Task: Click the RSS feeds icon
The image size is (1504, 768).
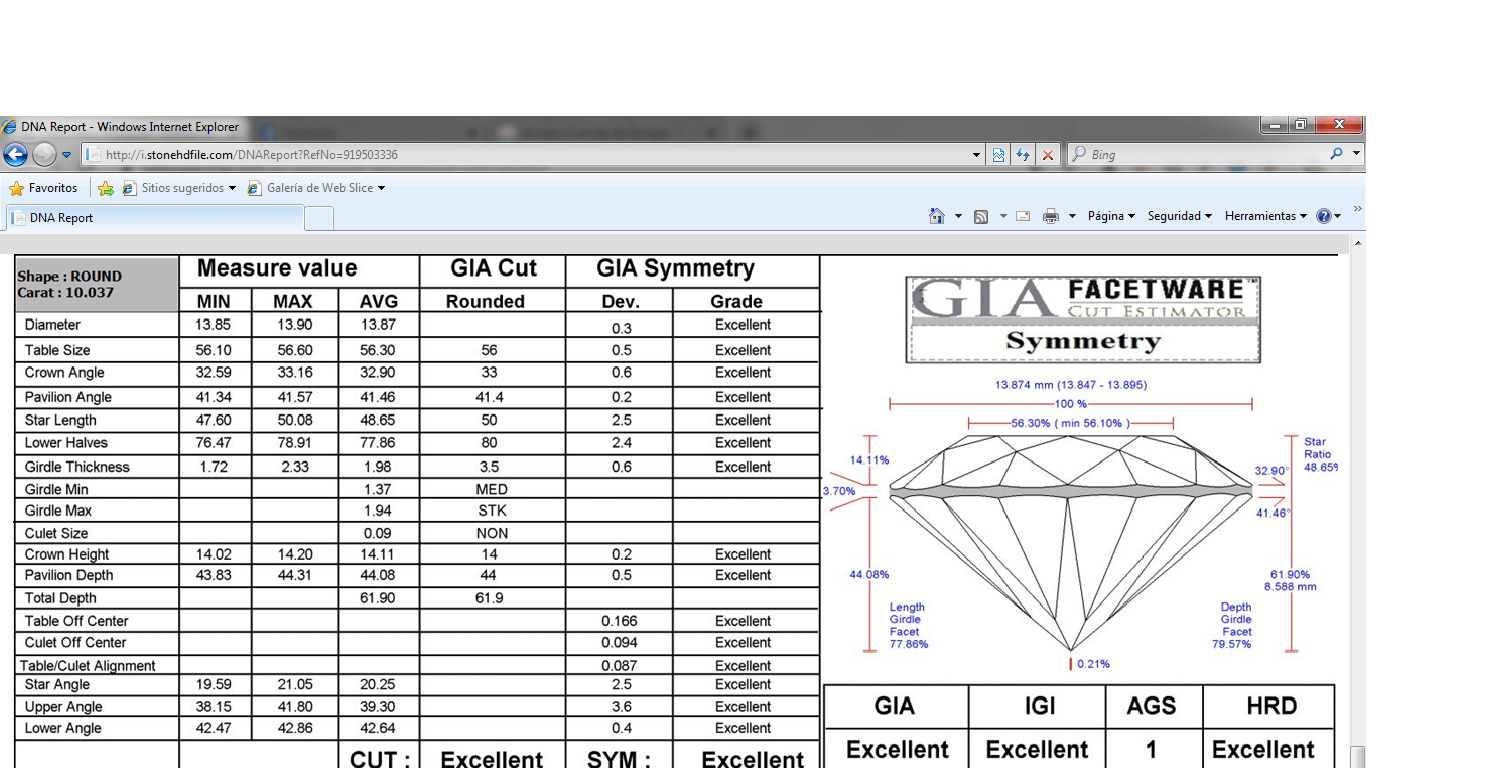Action: (x=981, y=216)
